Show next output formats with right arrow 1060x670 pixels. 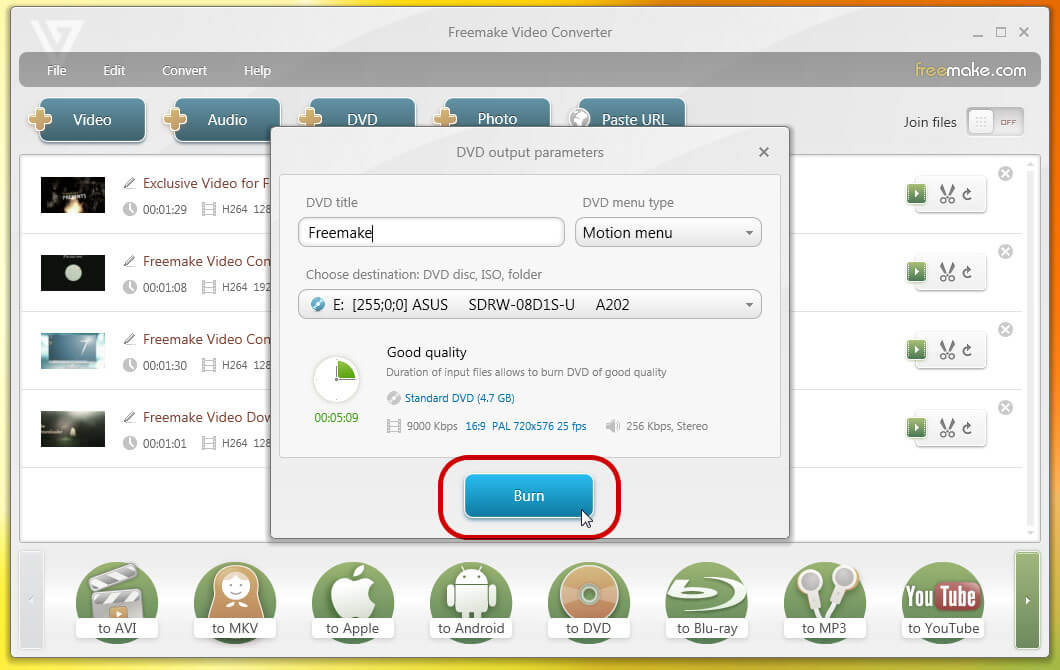[1027, 600]
